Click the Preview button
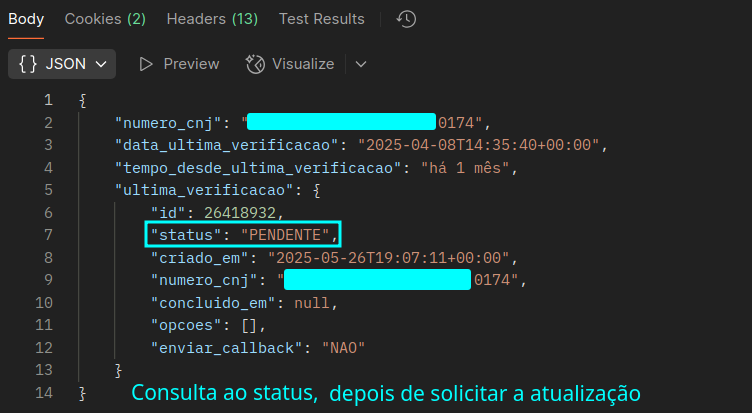This screenshot has height=413, width=752. pyautogui.click(x=179, y=64)
